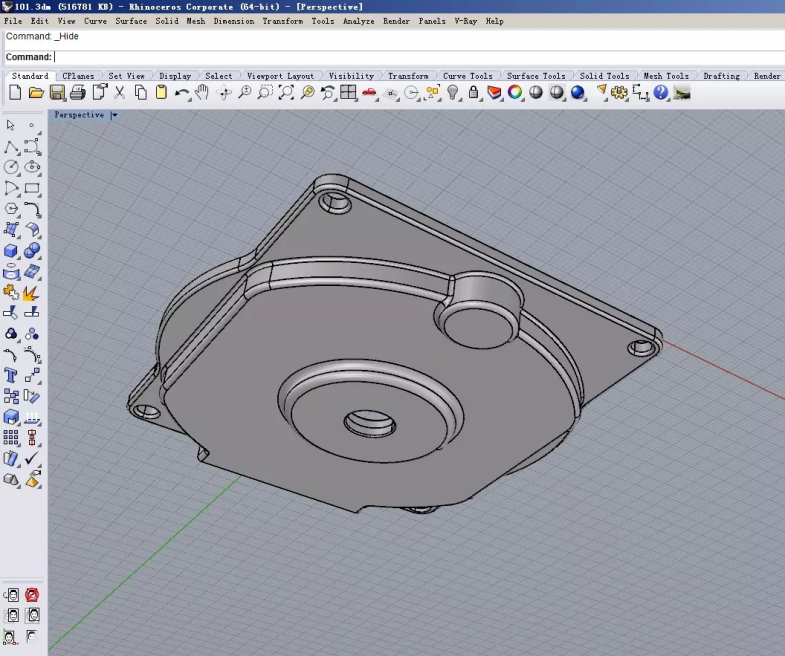Open the Help question mark icon

(x=660, y=93)
